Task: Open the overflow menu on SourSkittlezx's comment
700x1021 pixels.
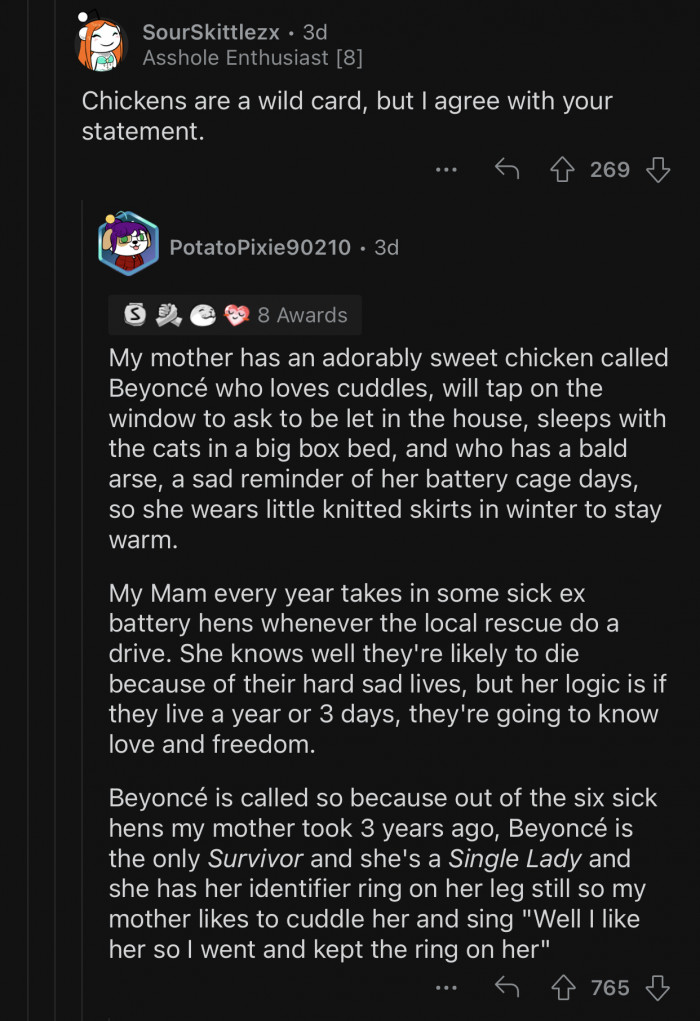Action: point(444,169)
